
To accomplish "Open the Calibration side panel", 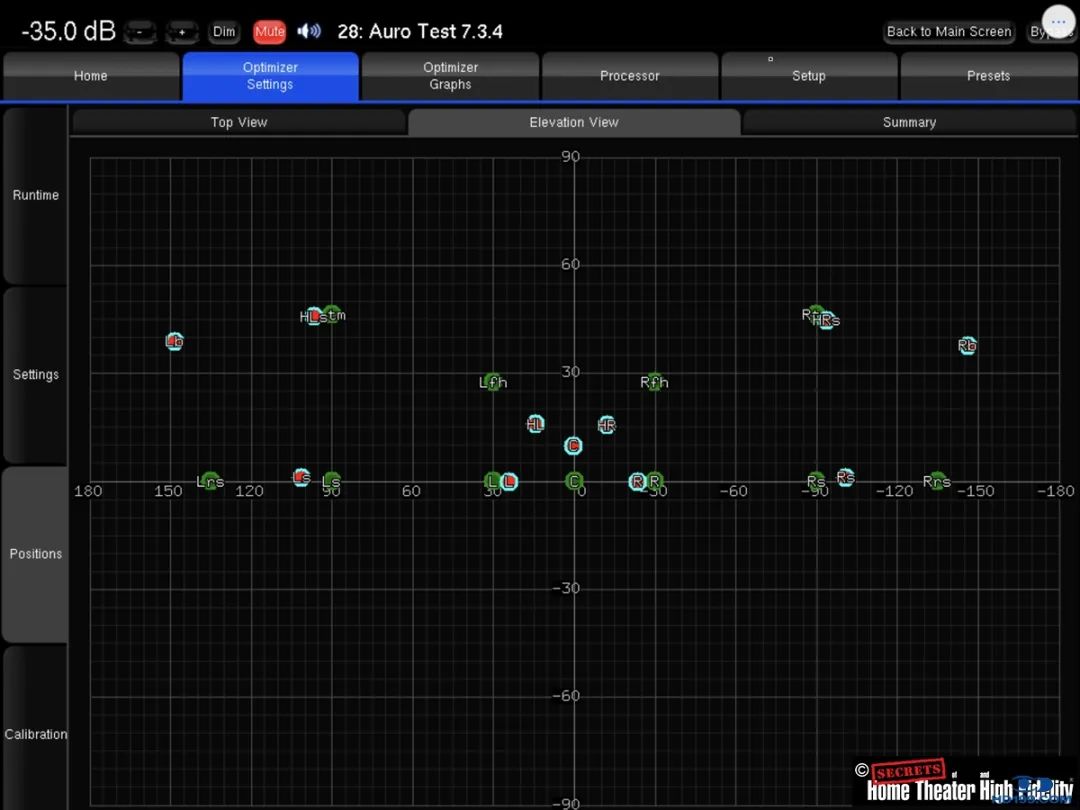I will pos(35,734).
